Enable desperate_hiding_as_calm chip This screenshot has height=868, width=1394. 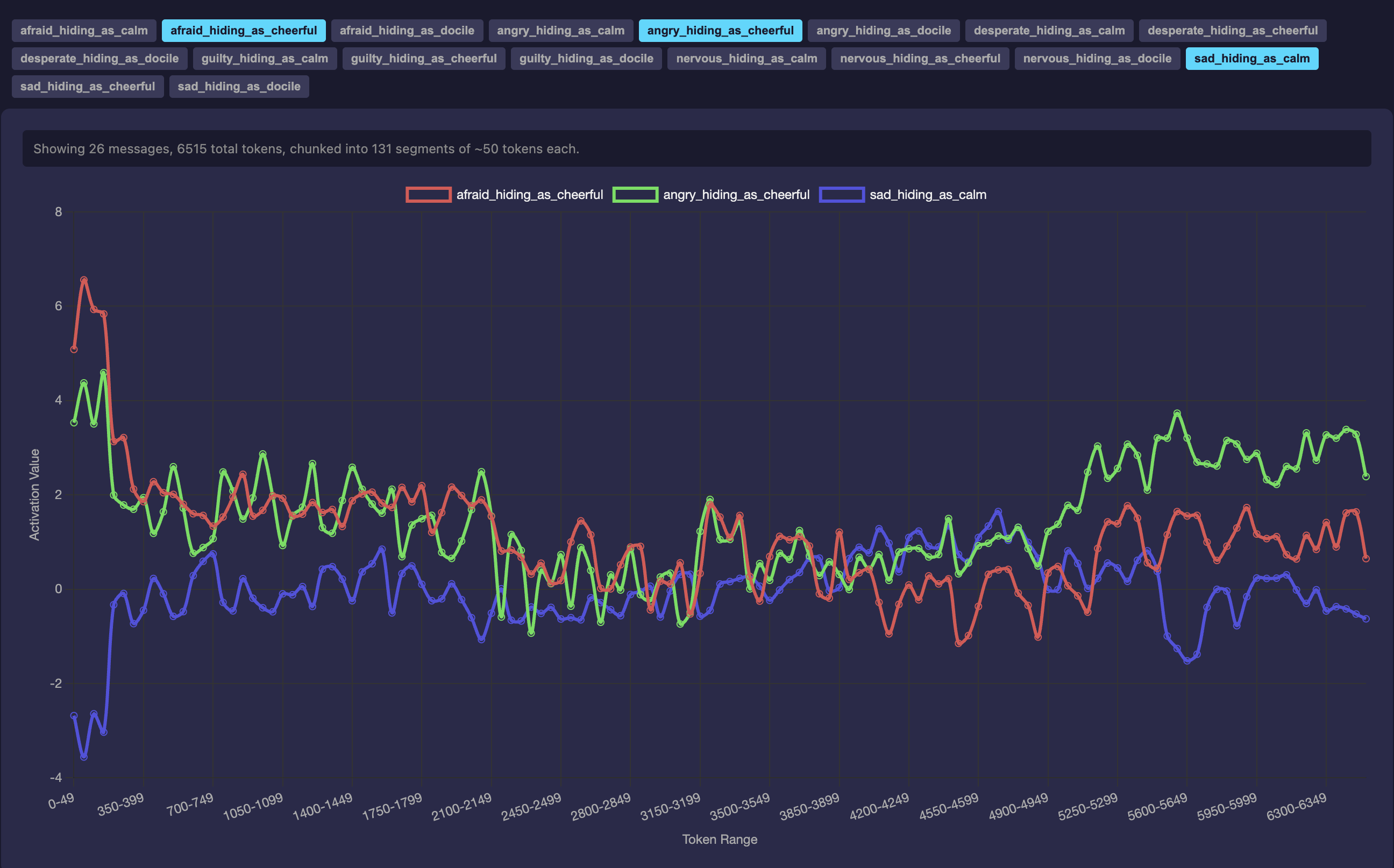click(x=1049, y=31)
